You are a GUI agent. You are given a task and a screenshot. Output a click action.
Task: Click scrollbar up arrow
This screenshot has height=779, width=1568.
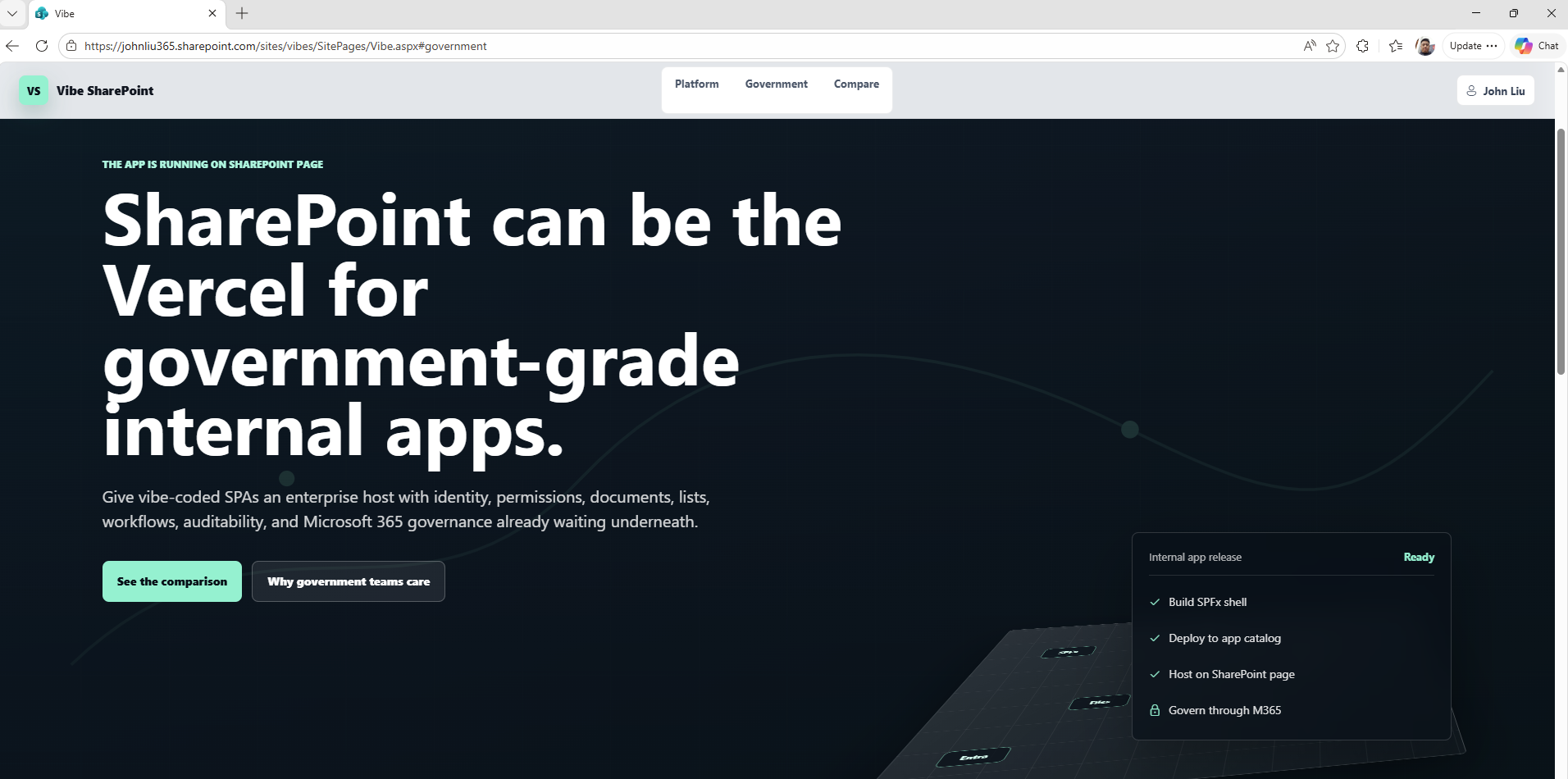point(1561,69)
